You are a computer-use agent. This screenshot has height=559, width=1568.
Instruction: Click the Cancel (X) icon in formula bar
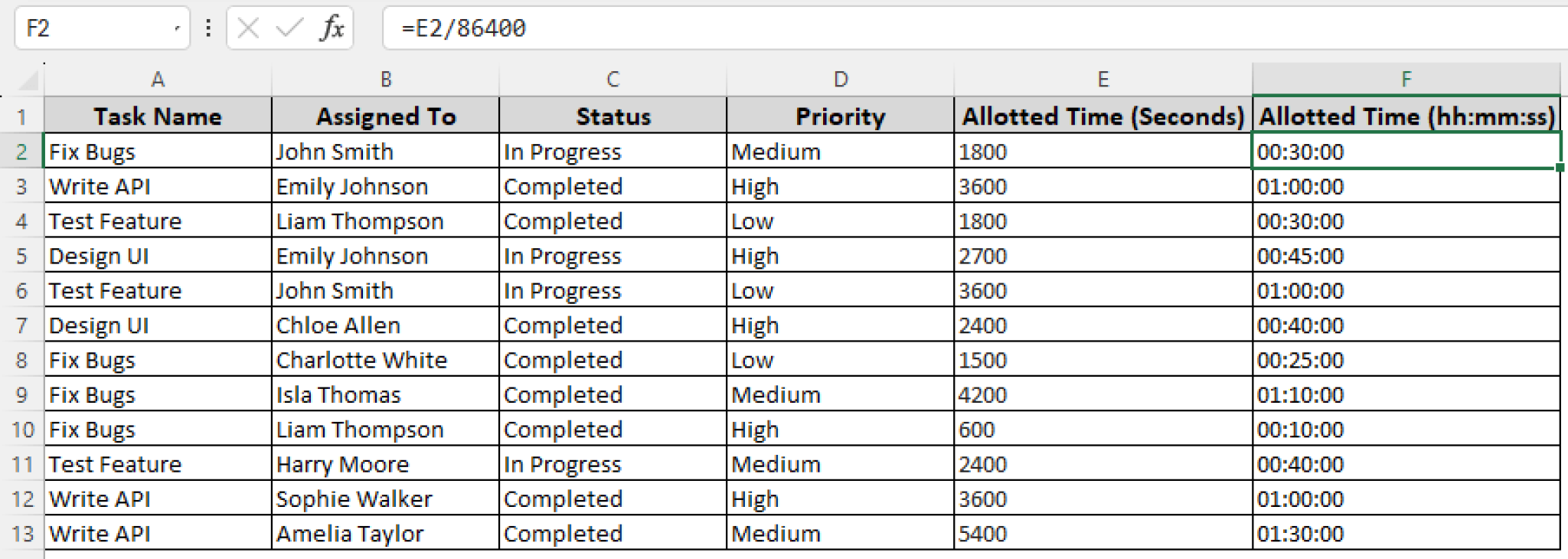pyautogui.click(x=249, y=28)
